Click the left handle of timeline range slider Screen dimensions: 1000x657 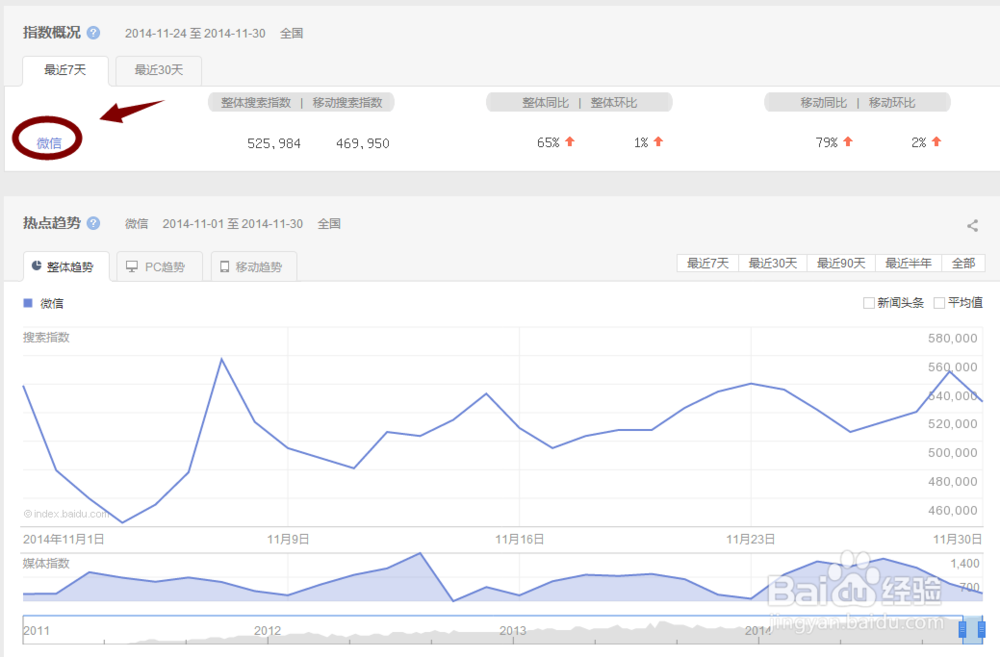point(962,630)
